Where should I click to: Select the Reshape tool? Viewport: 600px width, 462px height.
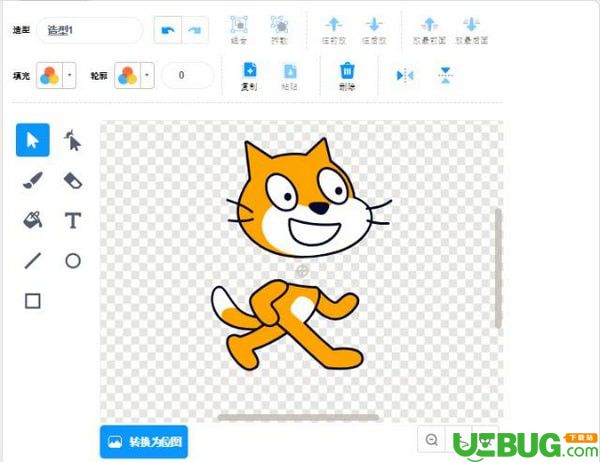click(73, 140)
